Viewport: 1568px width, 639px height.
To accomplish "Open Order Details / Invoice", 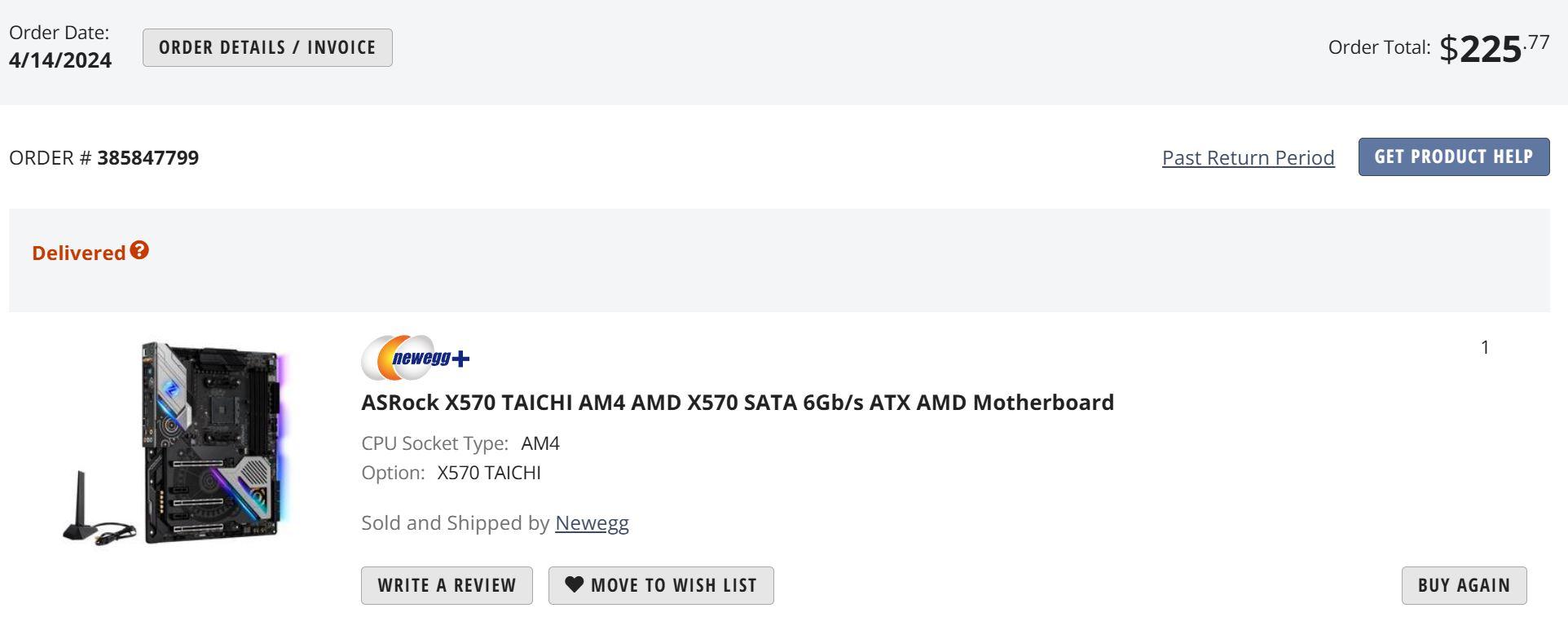I will [x=266, y=46].
